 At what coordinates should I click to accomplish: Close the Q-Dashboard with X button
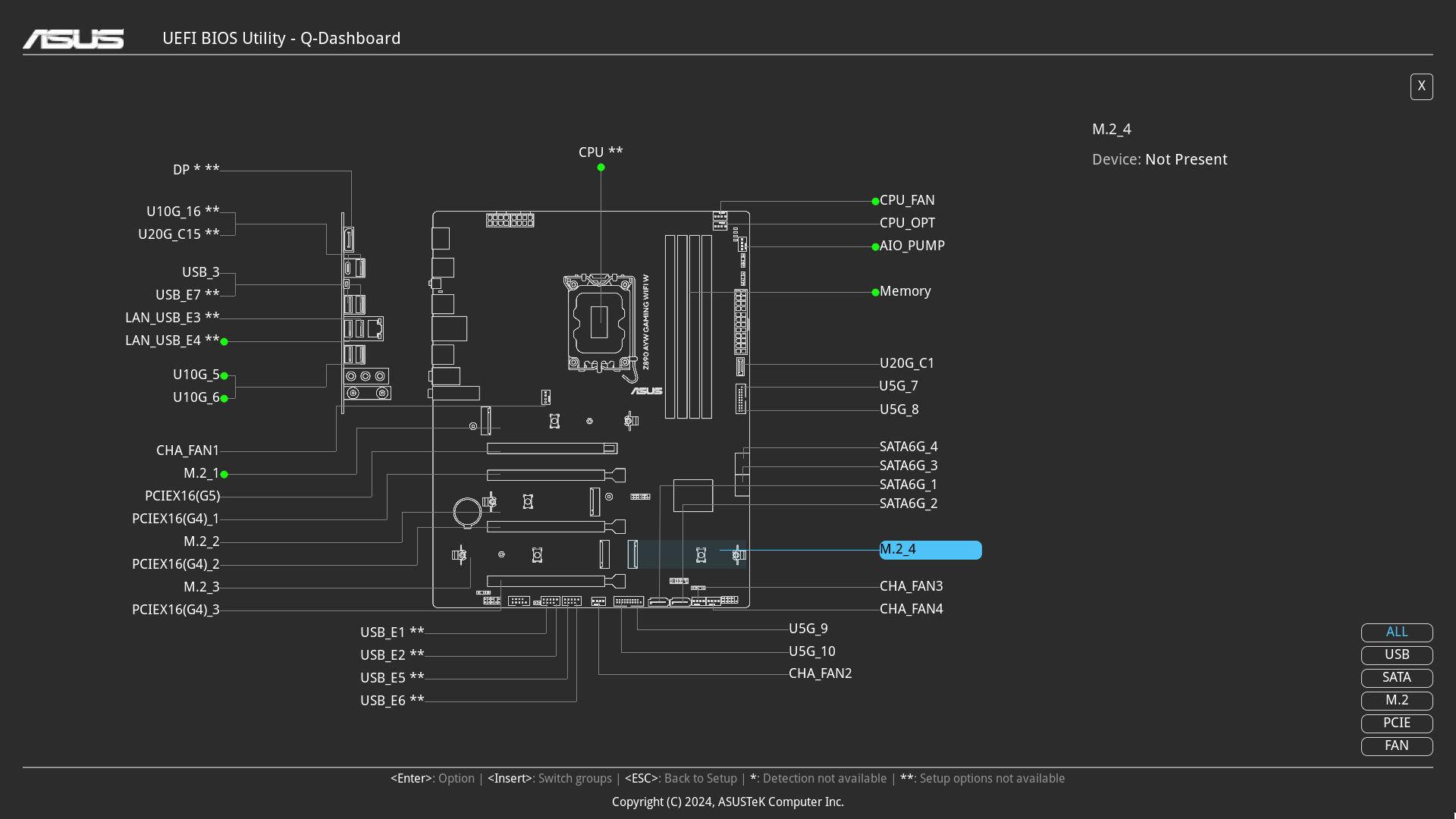[x=1421, y=86]
